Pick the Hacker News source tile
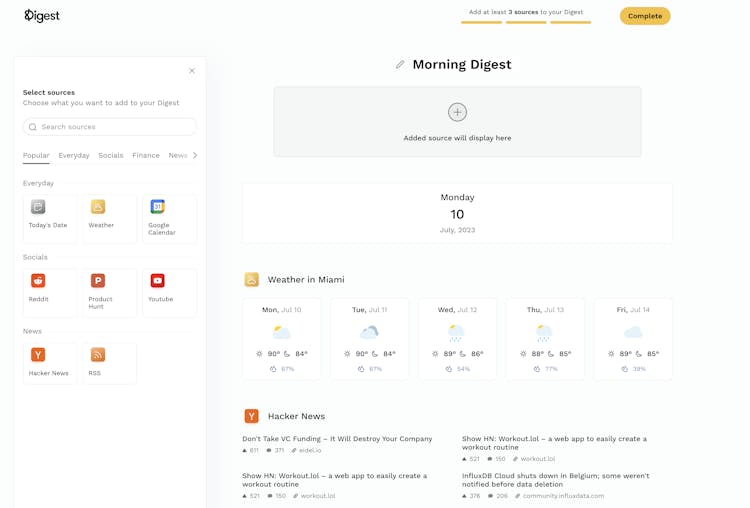750x508 pixels. 49,362
